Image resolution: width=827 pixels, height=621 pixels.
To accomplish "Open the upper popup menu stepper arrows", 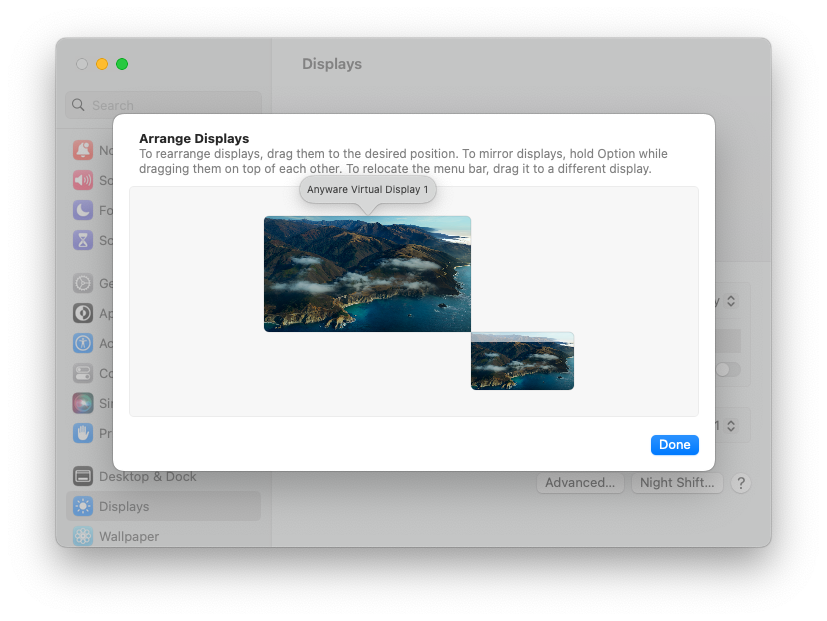I will coord(731,301).
